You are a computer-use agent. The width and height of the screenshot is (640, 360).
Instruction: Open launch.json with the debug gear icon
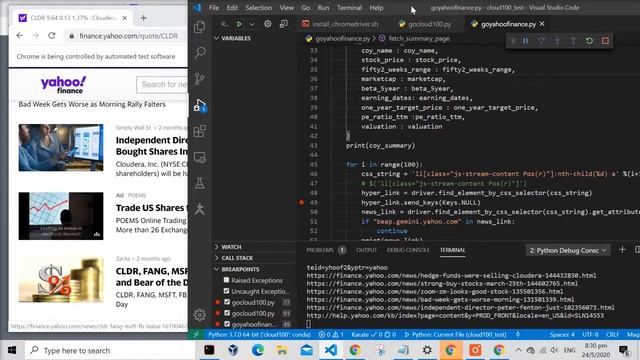(x=267, y=24)
